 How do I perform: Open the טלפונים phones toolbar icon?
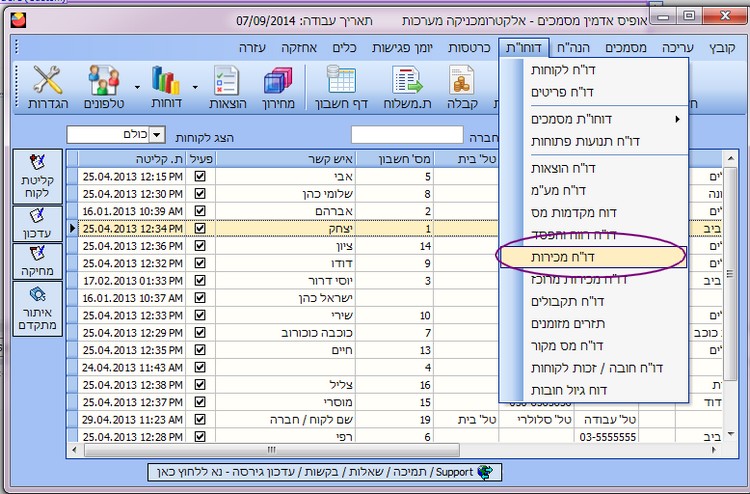pos(104,88)
